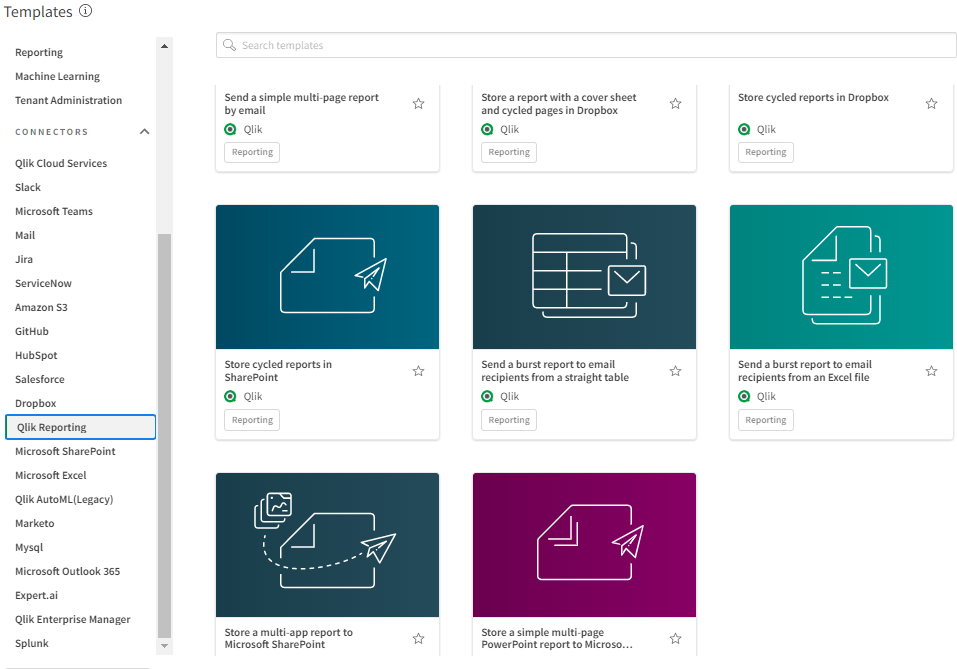Image resolution: width=957 pixels, height=669 pixels.
Task: Click the Qlik badge on Store cycled reports in Dropbox
Action: 744,128
